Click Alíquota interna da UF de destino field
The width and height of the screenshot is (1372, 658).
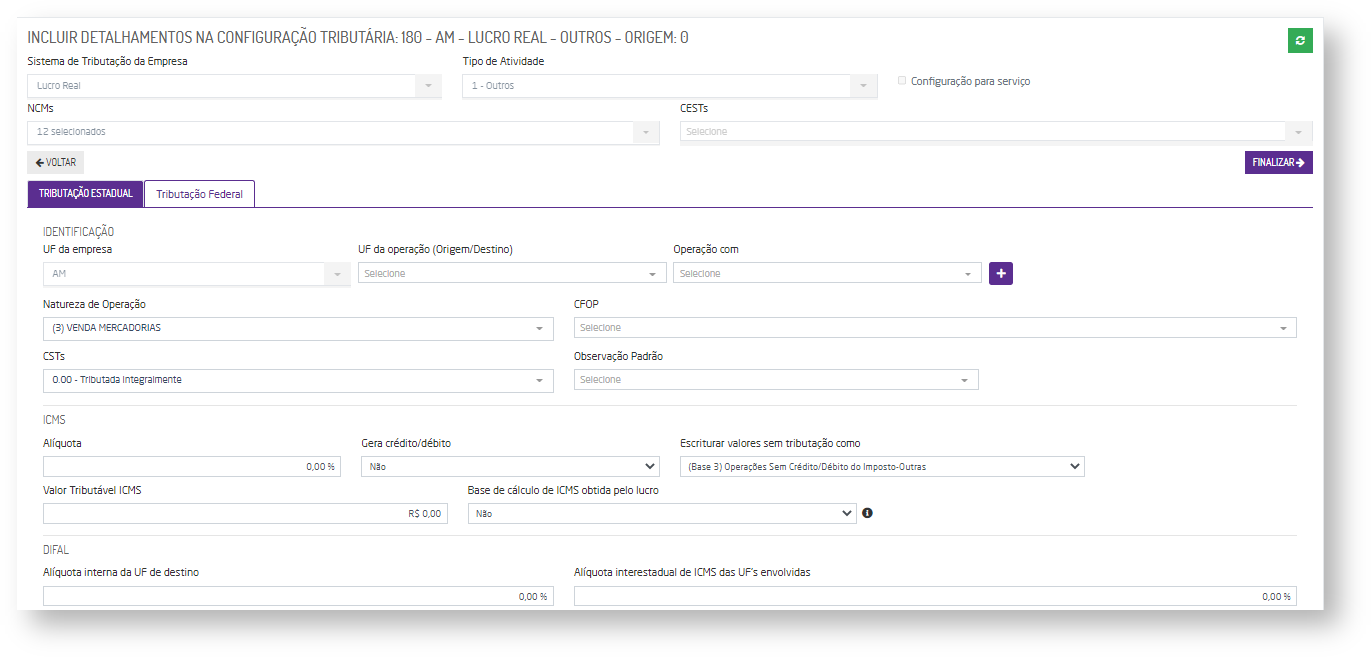click(298, 596)
